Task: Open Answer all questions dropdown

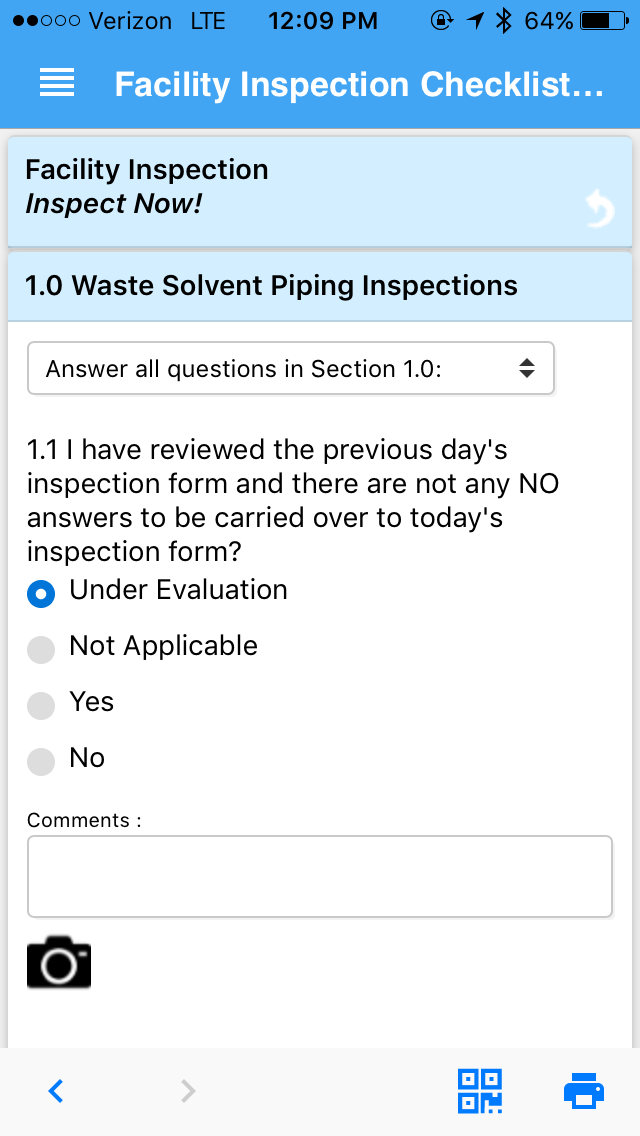Action: [x=290, y=369]
